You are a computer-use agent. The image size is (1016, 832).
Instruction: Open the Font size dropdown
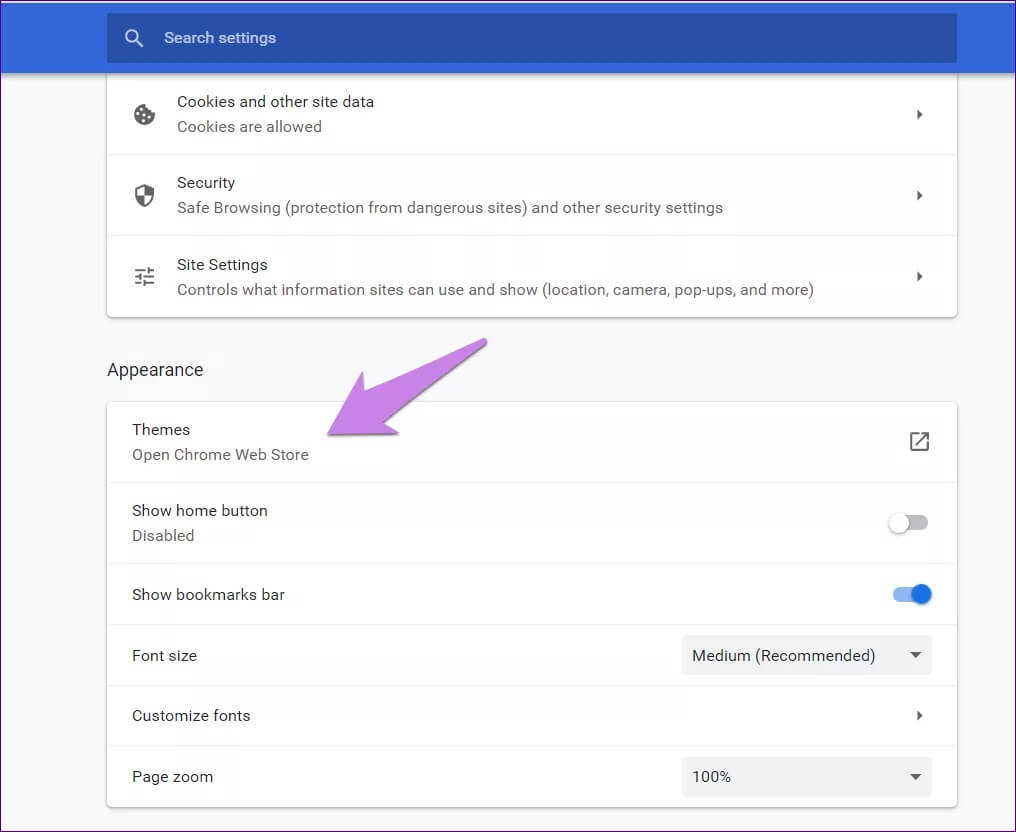806,655
